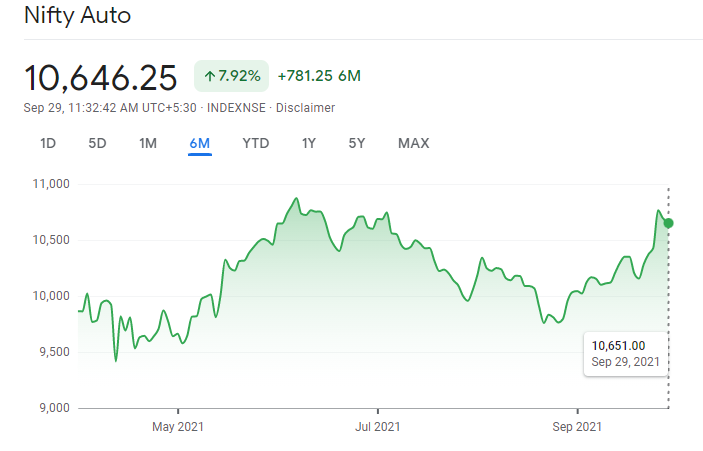The image size is (703, 451).
Task: Select the active 6M tab
Action: (199, 143)
